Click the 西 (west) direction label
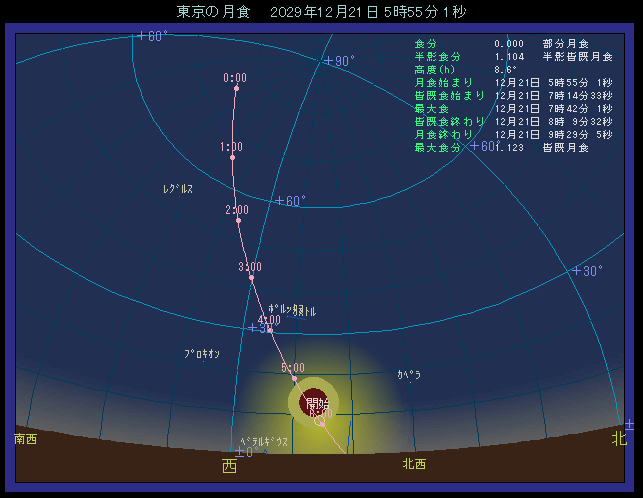The height and width of the screenshot is (498, 643). [229, 466]
